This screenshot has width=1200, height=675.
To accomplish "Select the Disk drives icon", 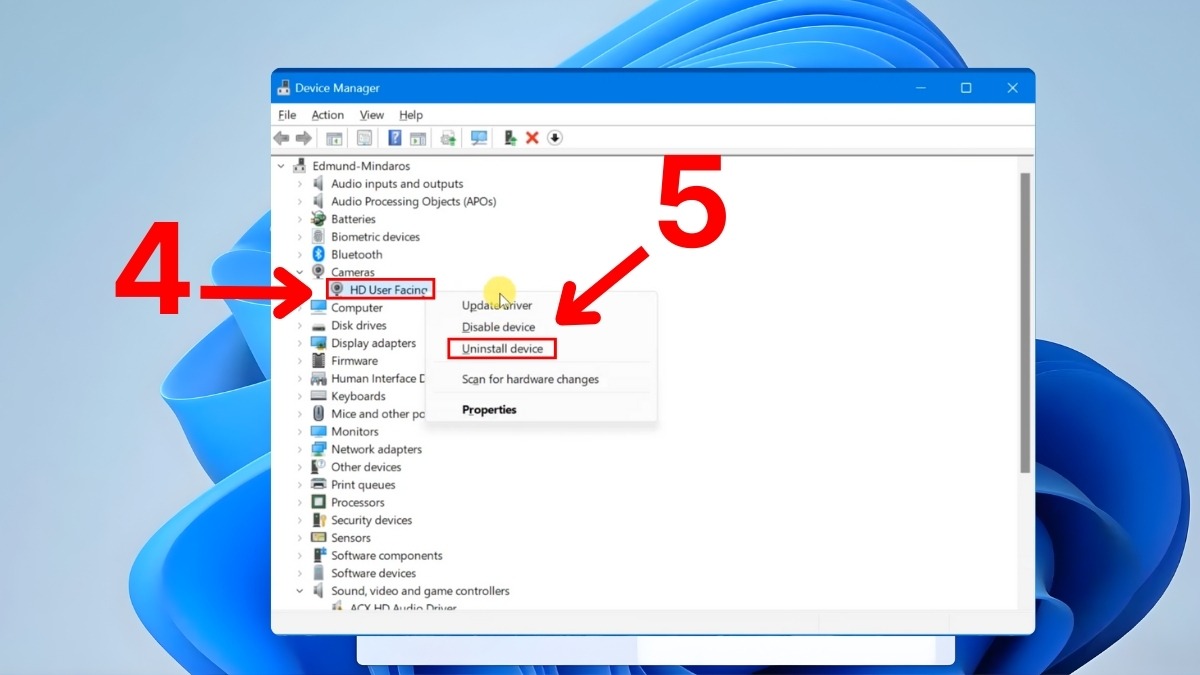I will 319,325.
